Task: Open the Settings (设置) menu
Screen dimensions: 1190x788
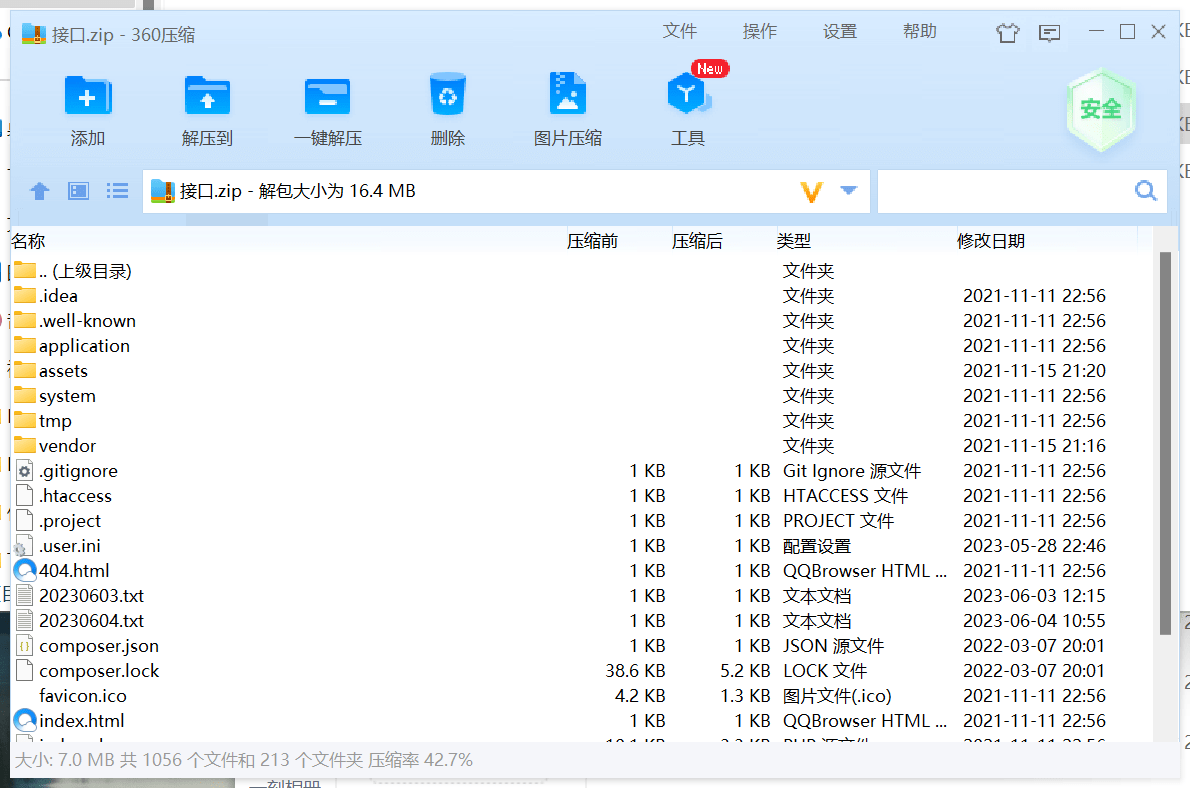Action: point(839,32)
